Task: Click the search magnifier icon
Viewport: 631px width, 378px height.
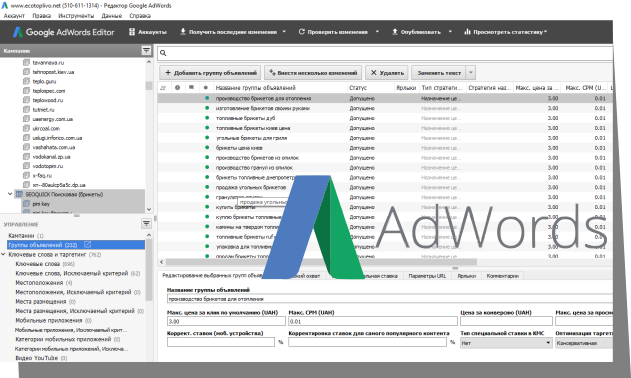Action: click(163, 53)
